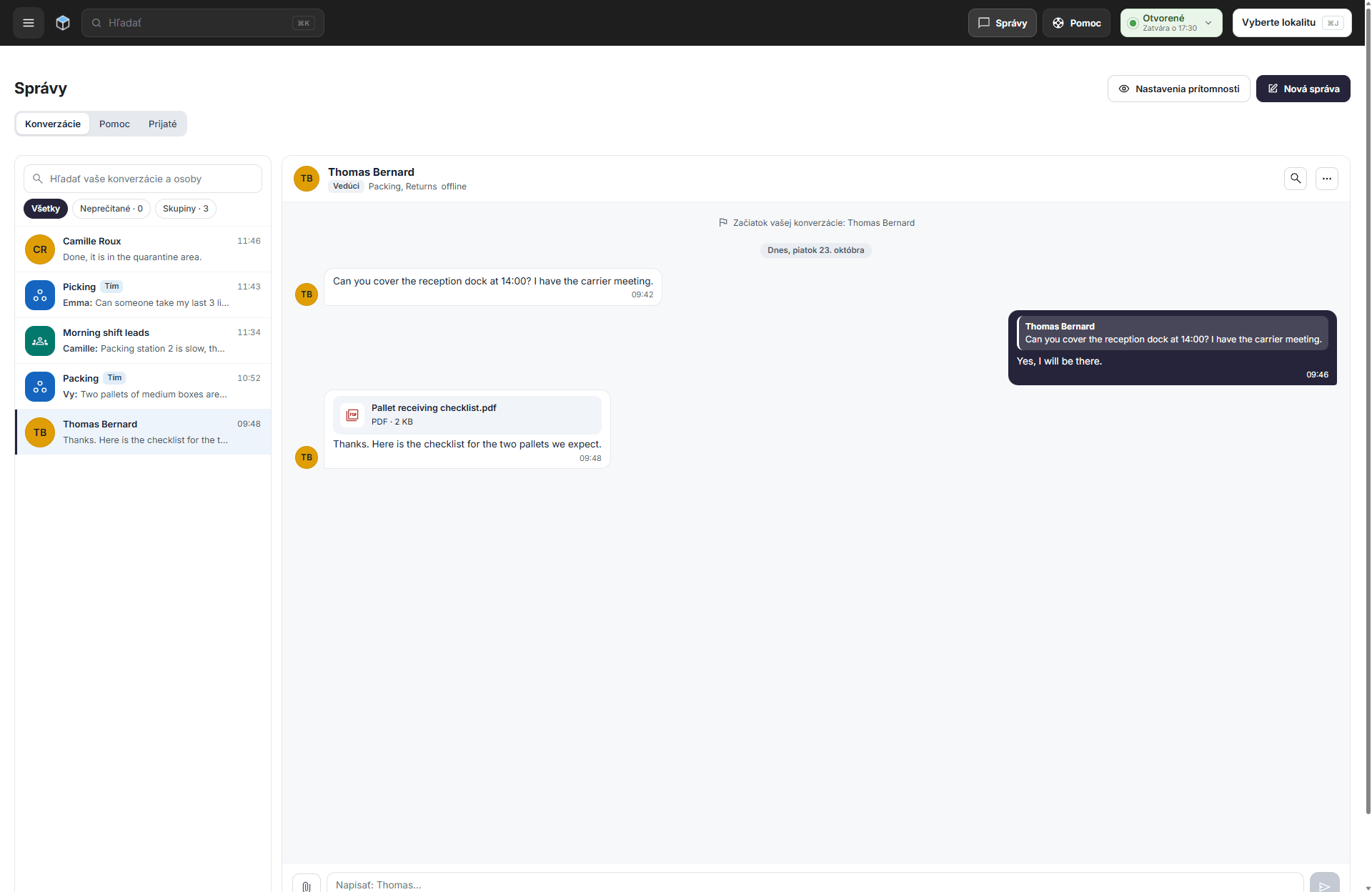The image size is (1372, 892).
Task: Click the Vedúci role badge
Action: click(x=346, y=187)
